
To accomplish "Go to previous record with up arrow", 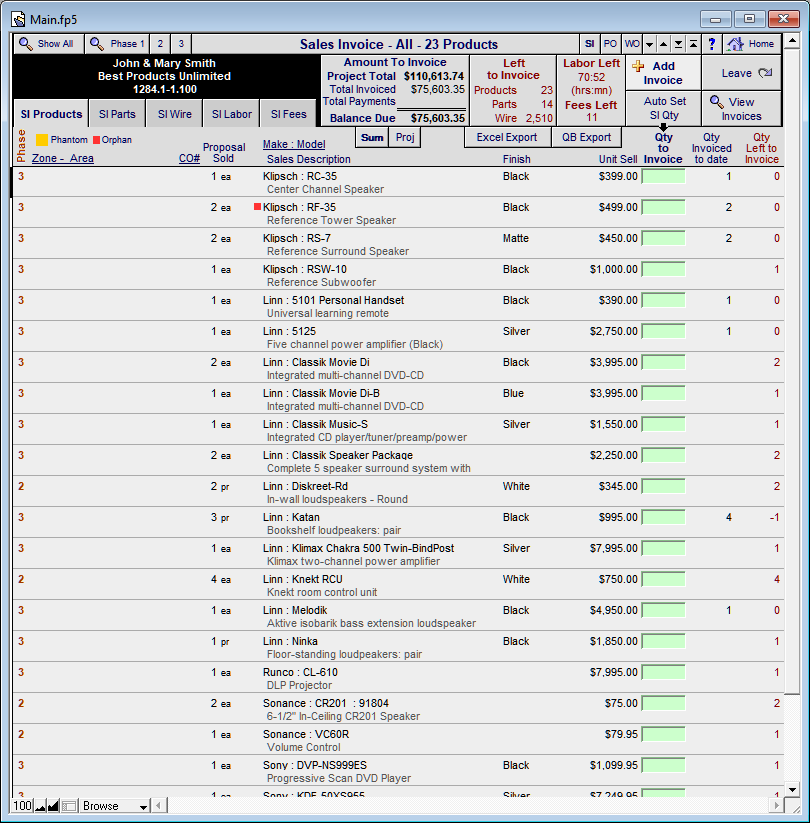I will 664,44.
